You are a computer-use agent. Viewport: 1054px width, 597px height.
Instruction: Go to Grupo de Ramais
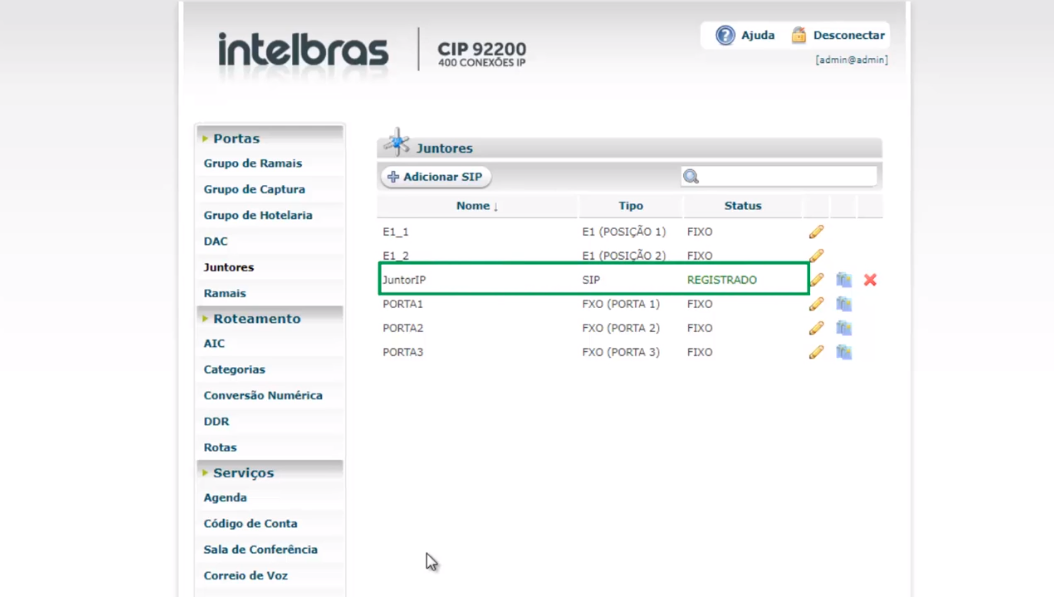pyautogui.click(x=253, y=163)
